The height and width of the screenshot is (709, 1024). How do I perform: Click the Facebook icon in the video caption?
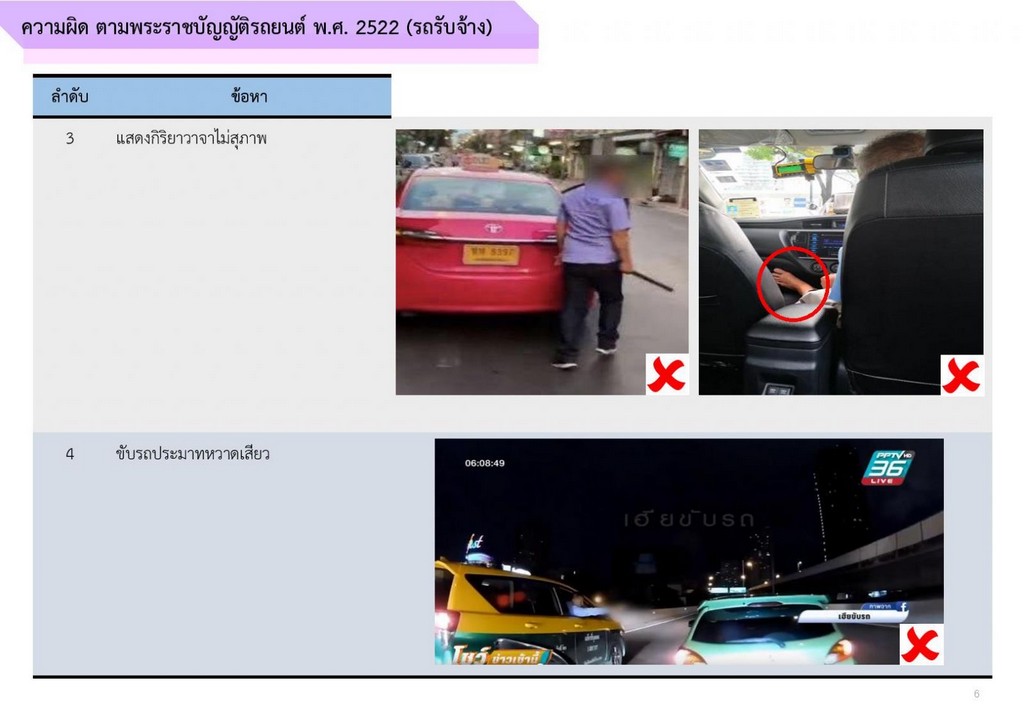[x=903, y=606]
